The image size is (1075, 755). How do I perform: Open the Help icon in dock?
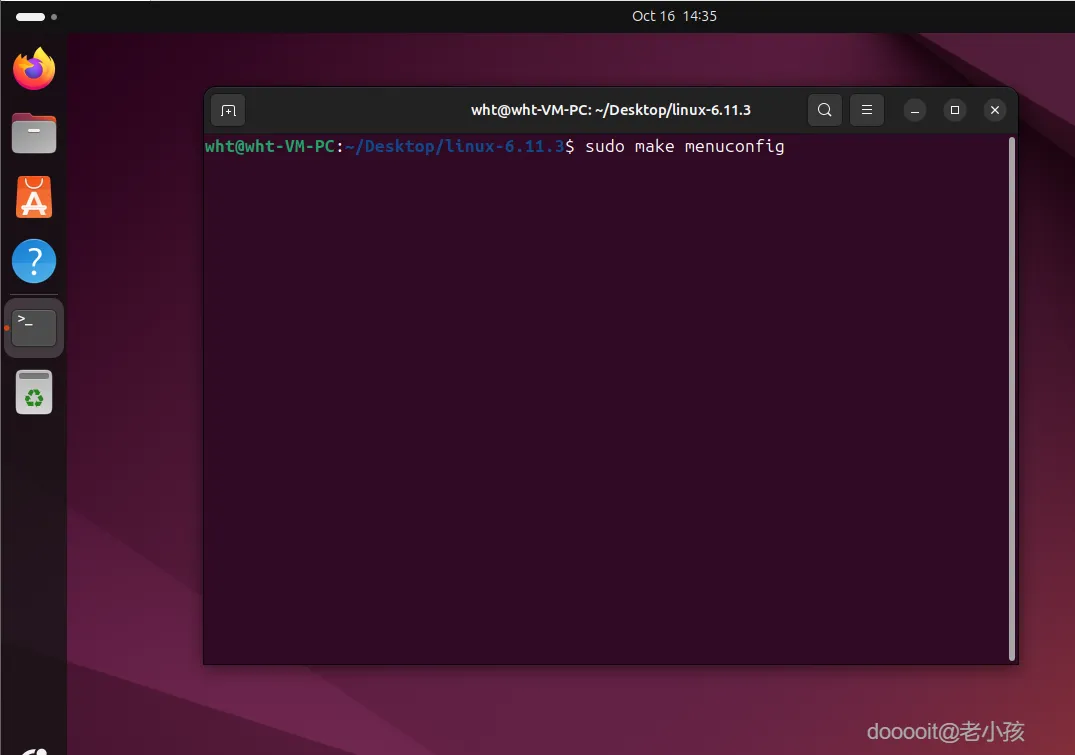click(x=34, y=261)
